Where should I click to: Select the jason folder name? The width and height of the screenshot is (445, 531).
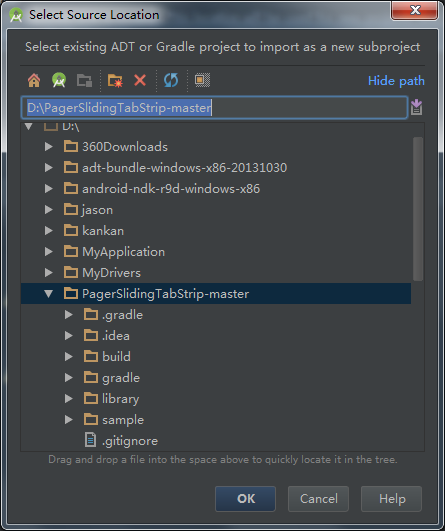[x=98, y=210]
